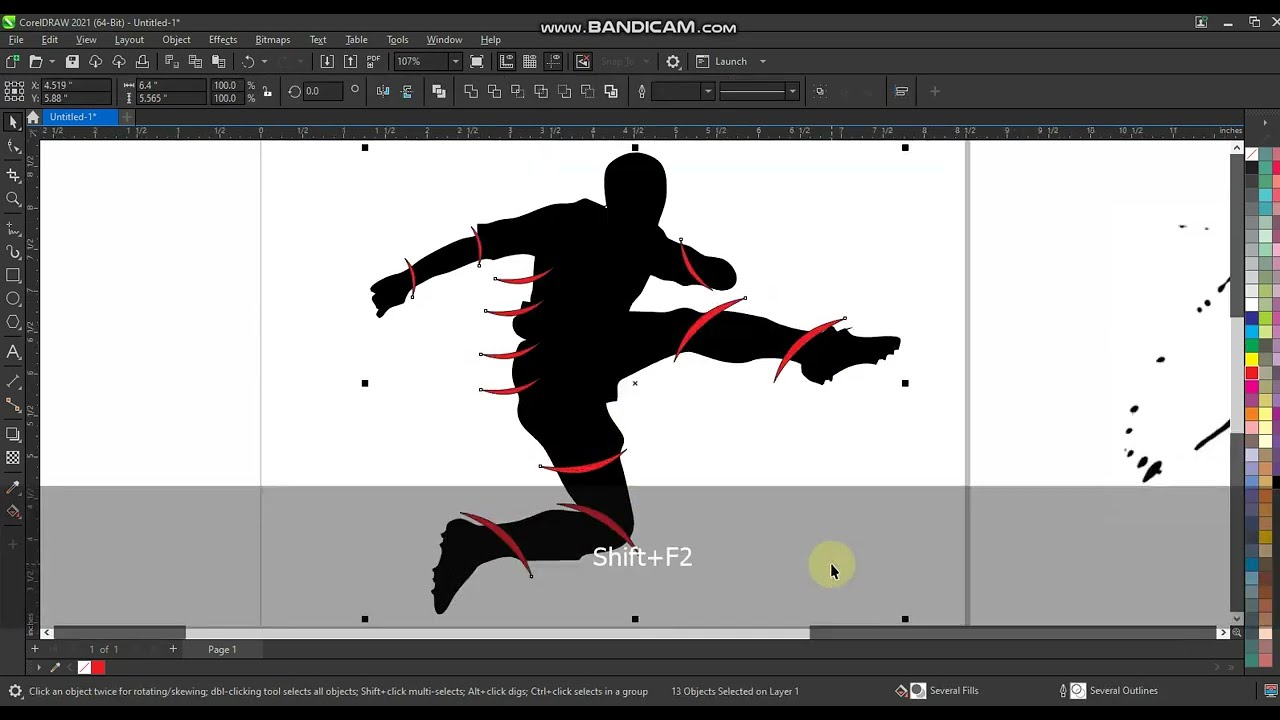Pick the red swatch in color palette
This screenshot has height=720, width=1280.
(x=1251, y=373)
